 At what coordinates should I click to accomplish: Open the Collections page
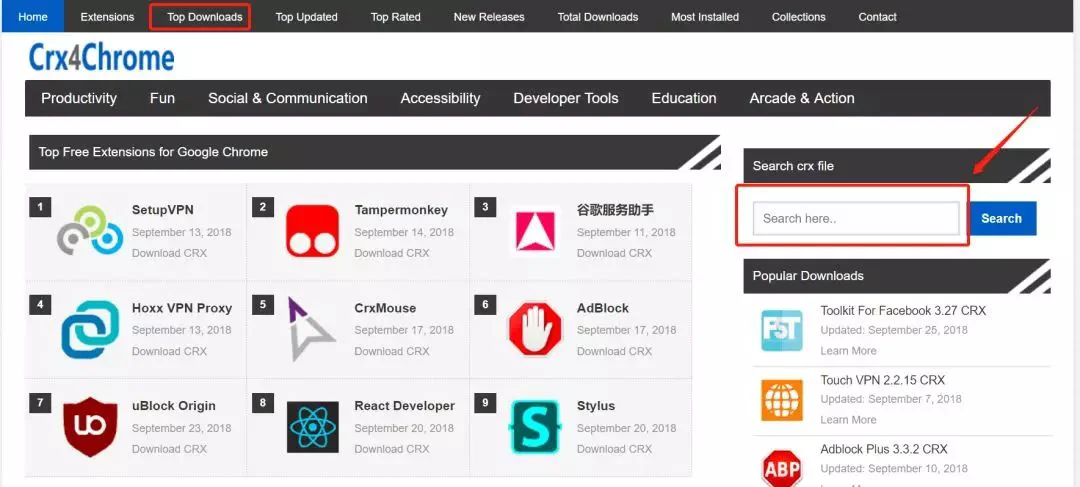(798, 17)
